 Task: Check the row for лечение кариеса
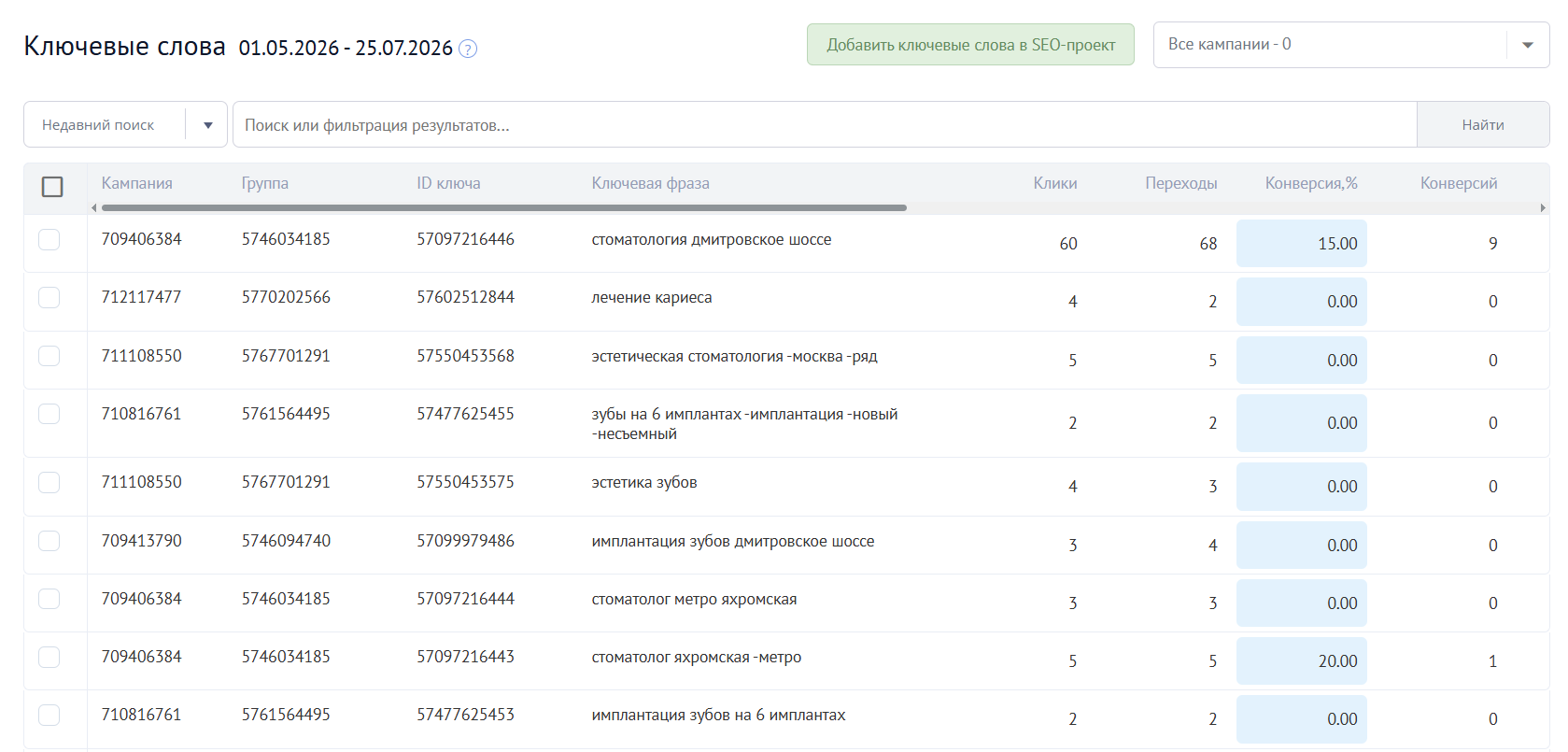[49, 297]
